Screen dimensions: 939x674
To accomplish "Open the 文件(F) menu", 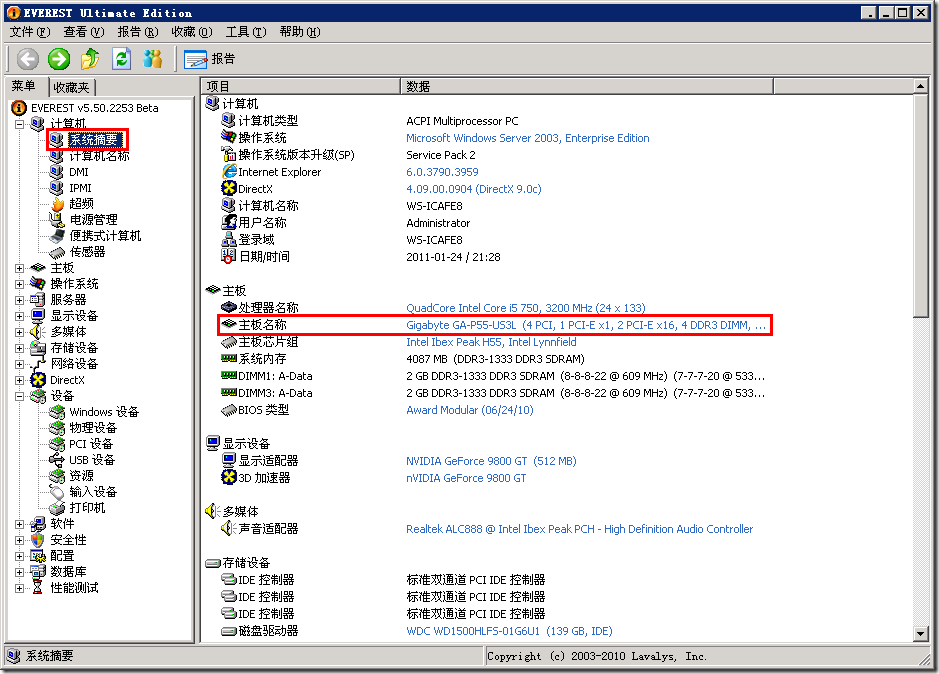I will pyautogui.click(x=30, y=32).
